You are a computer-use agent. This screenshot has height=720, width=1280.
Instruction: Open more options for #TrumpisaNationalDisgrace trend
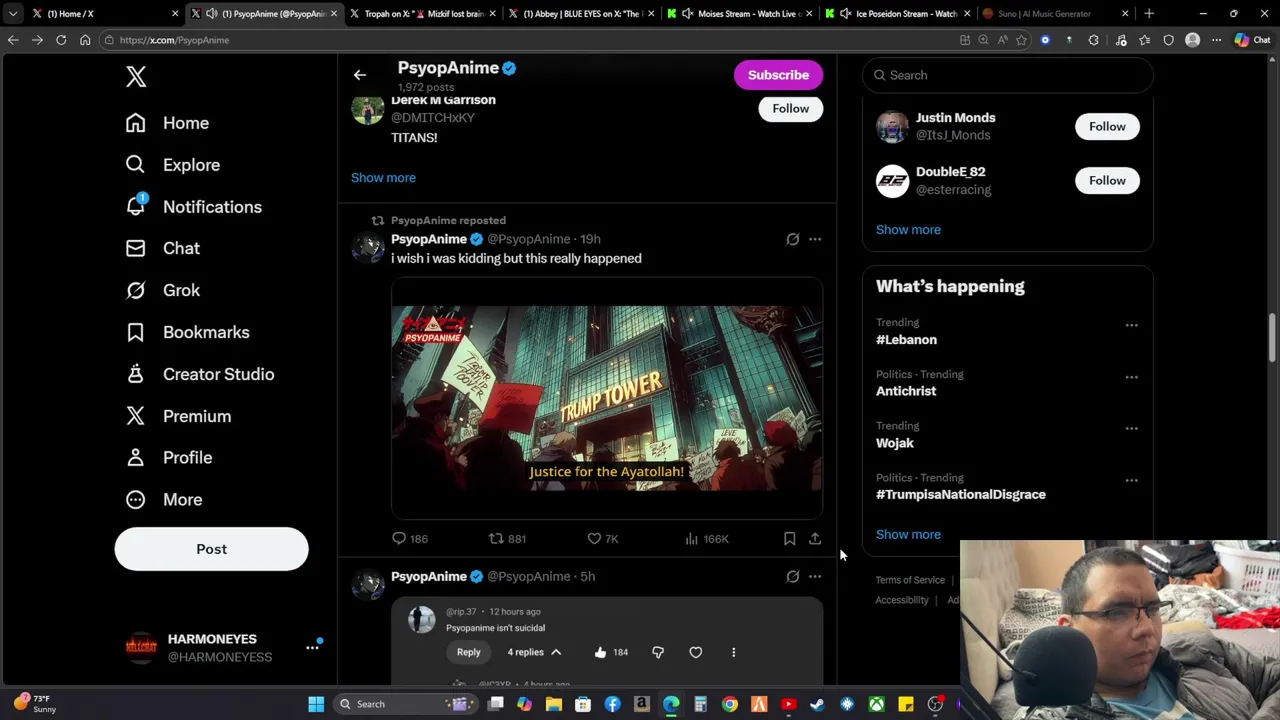tap(1131, 480)
